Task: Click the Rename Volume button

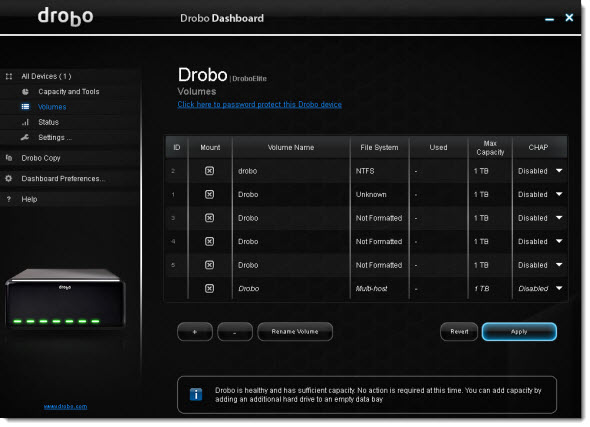Action: [x=295, y=332]
